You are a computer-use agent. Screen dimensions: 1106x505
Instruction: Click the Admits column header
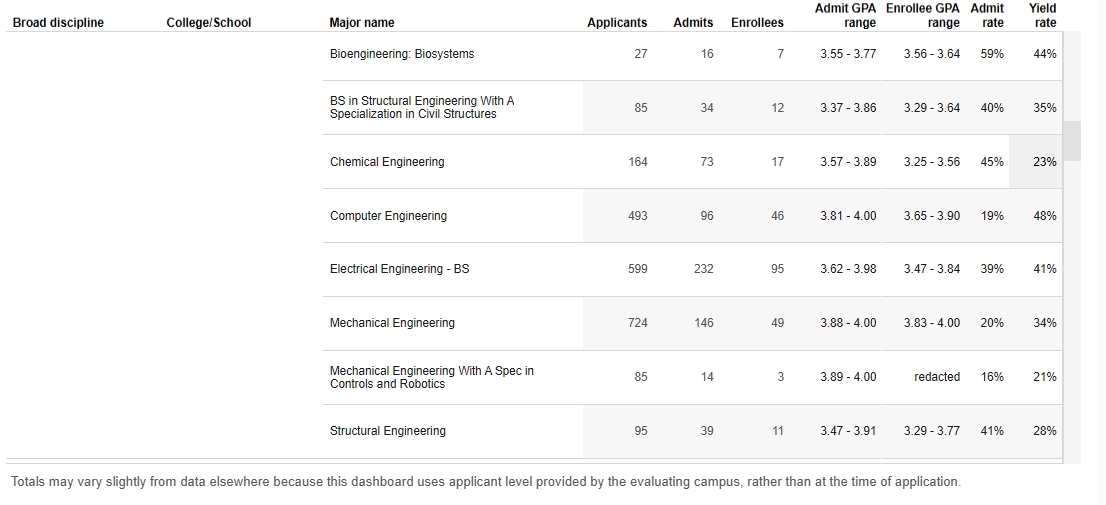pyautogui.click(x=693, y=23)
